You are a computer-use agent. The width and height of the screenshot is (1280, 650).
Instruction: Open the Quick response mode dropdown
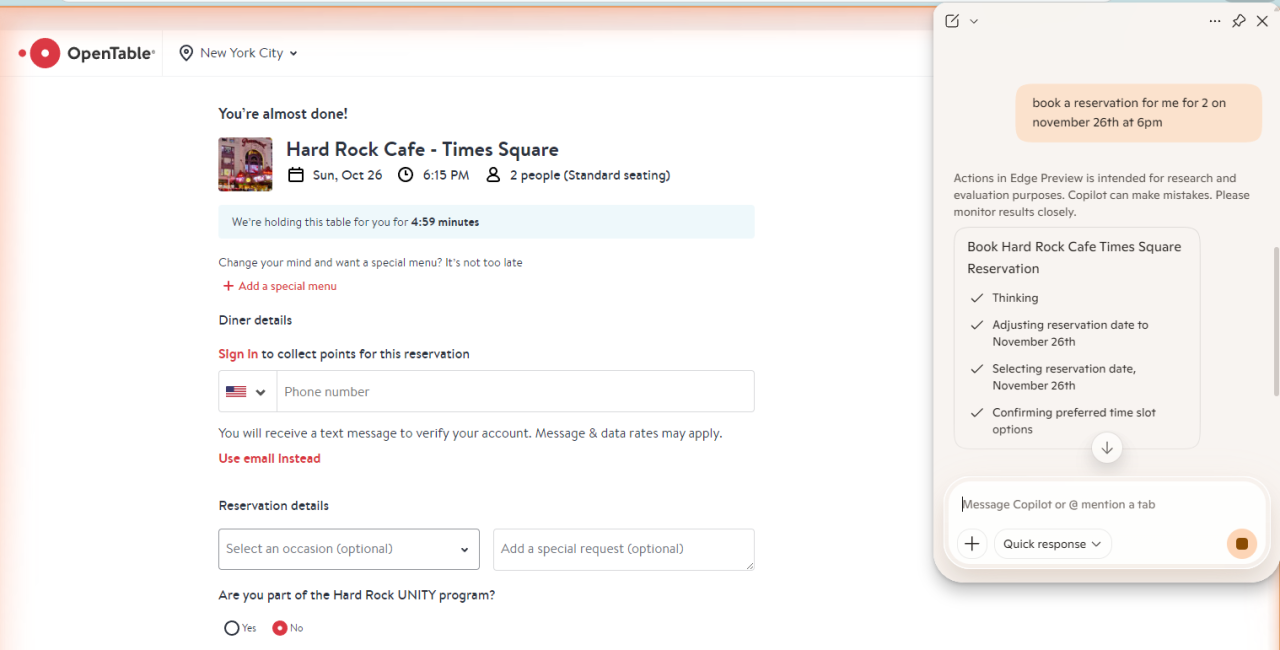coord(1052,543)
